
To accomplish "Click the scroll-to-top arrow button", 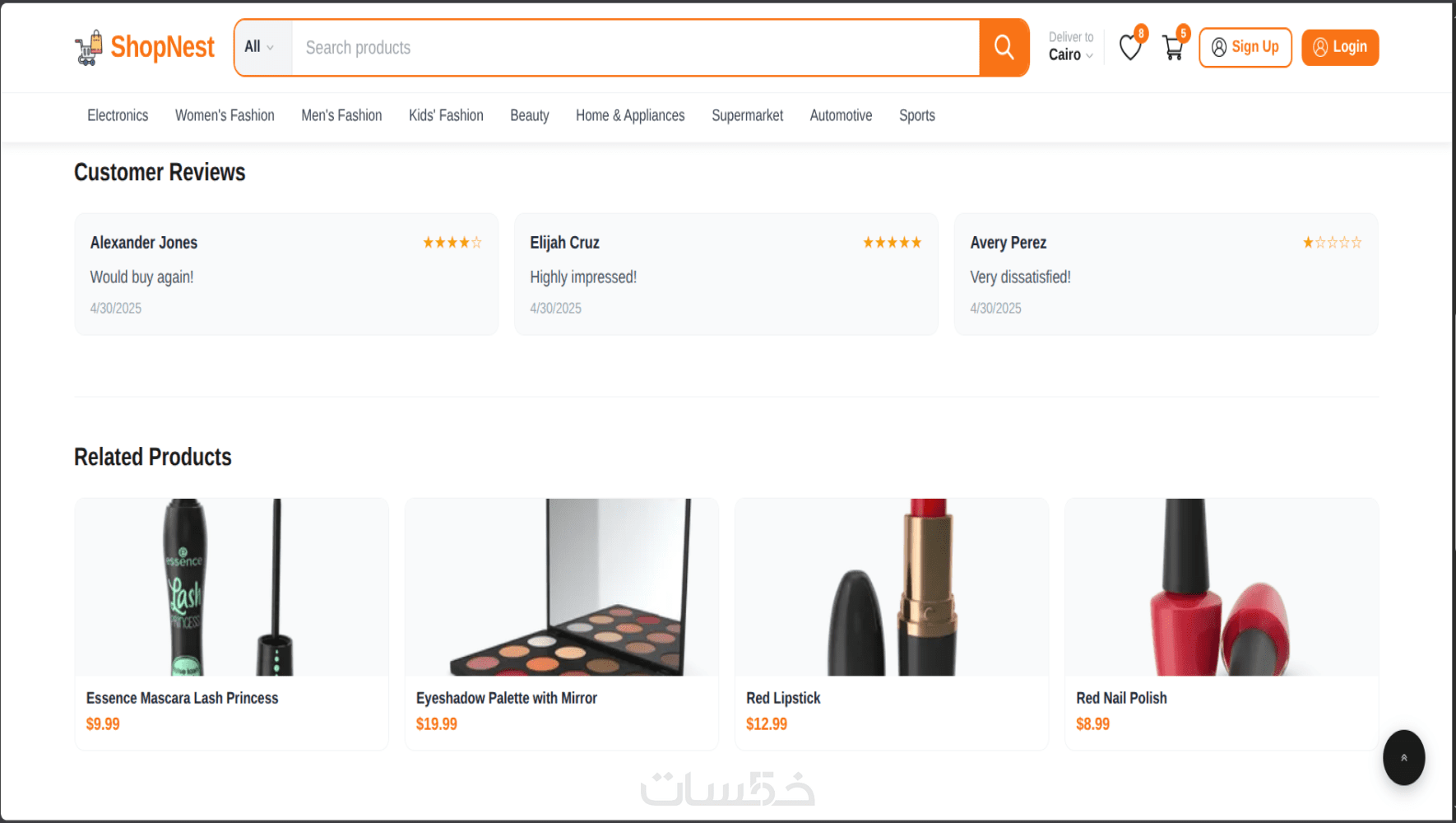I will [1403, 757].
